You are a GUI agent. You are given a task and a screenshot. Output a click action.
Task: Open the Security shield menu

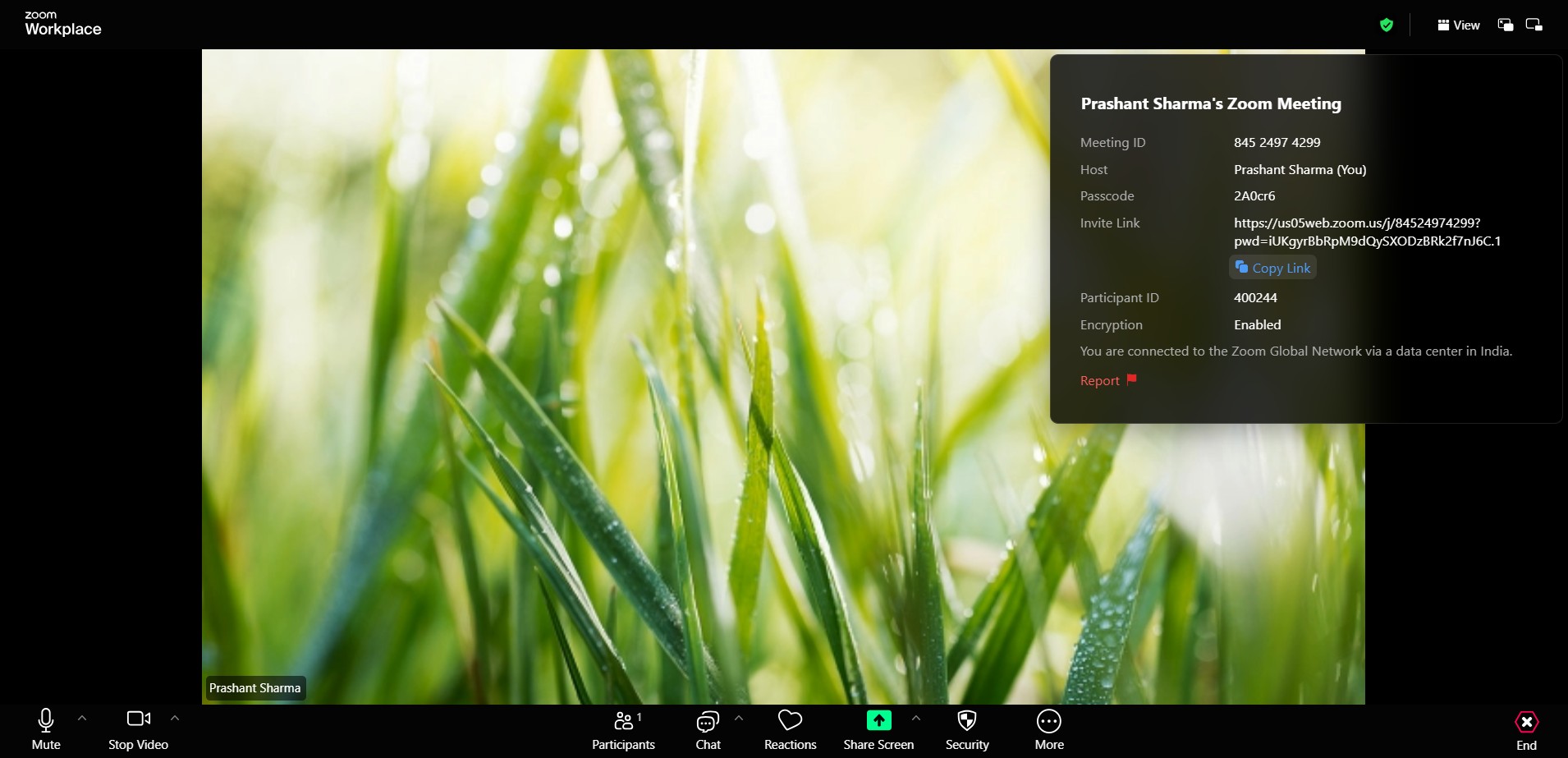(x=967, y=730)
